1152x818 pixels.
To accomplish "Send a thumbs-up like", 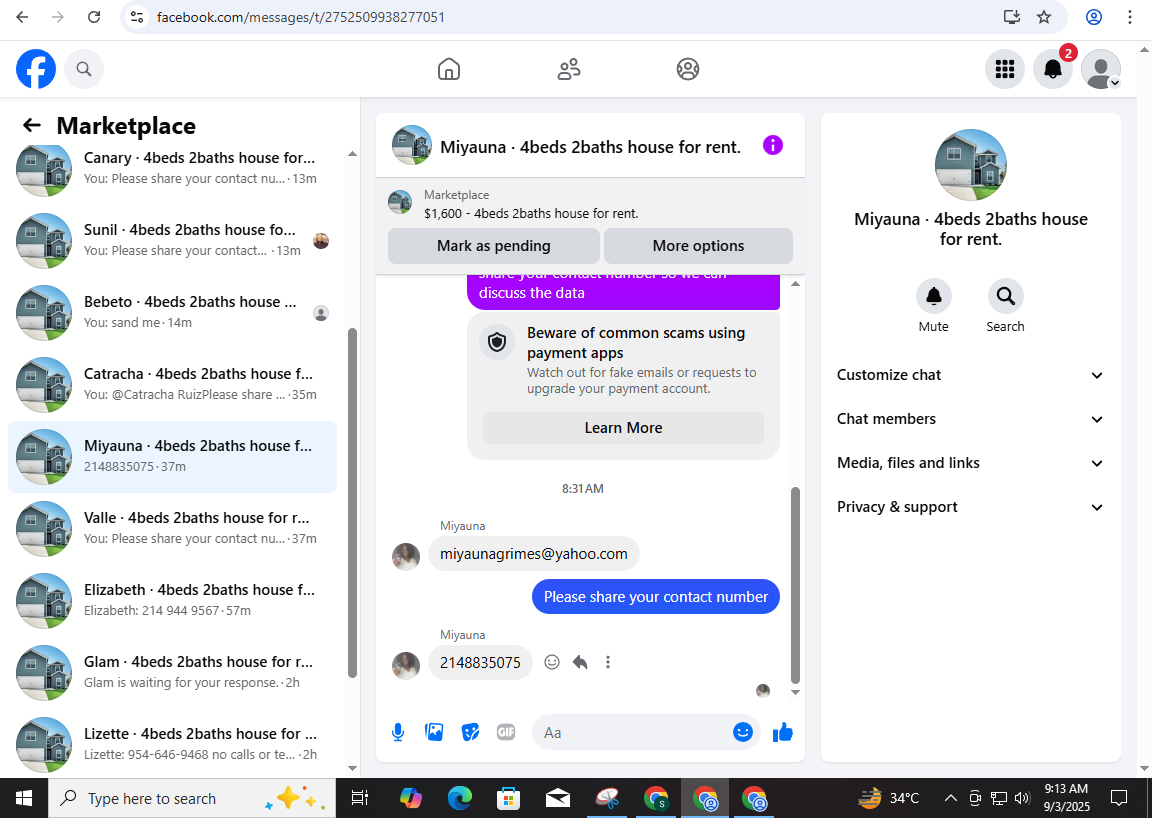I will [782, 732].
